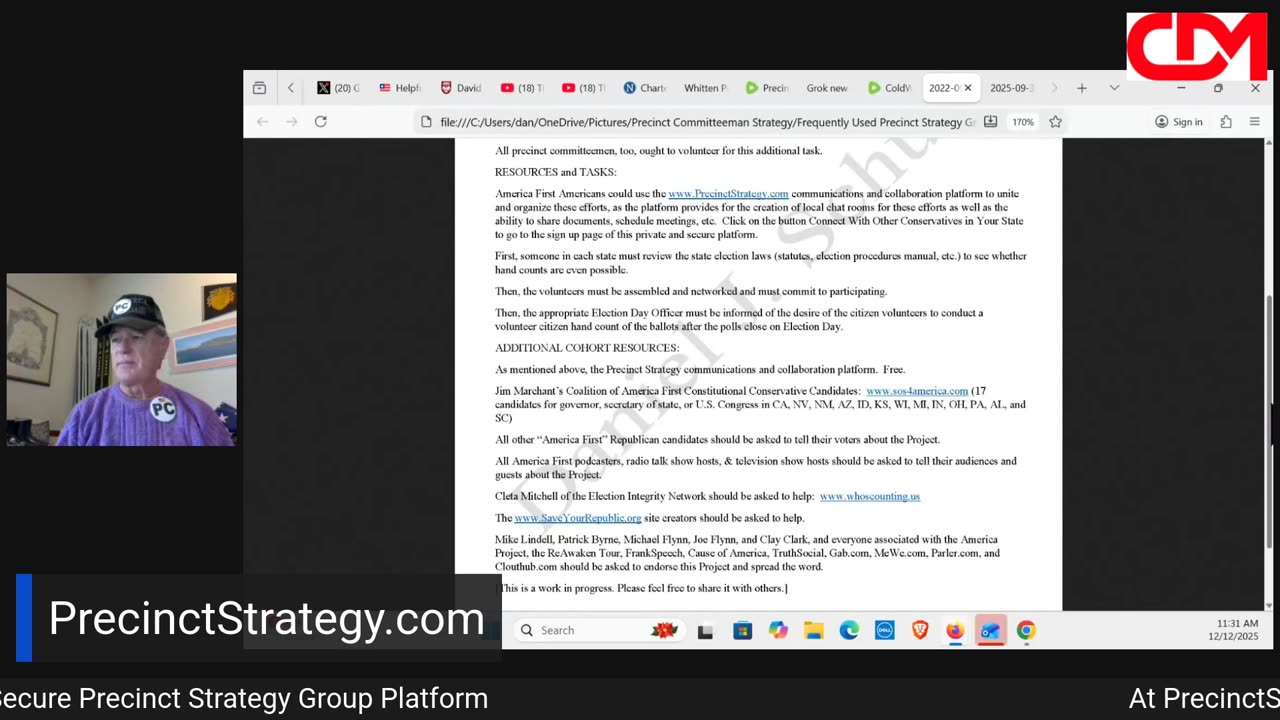Click the poinsettia search highlight icon

(x=664, y=630)
